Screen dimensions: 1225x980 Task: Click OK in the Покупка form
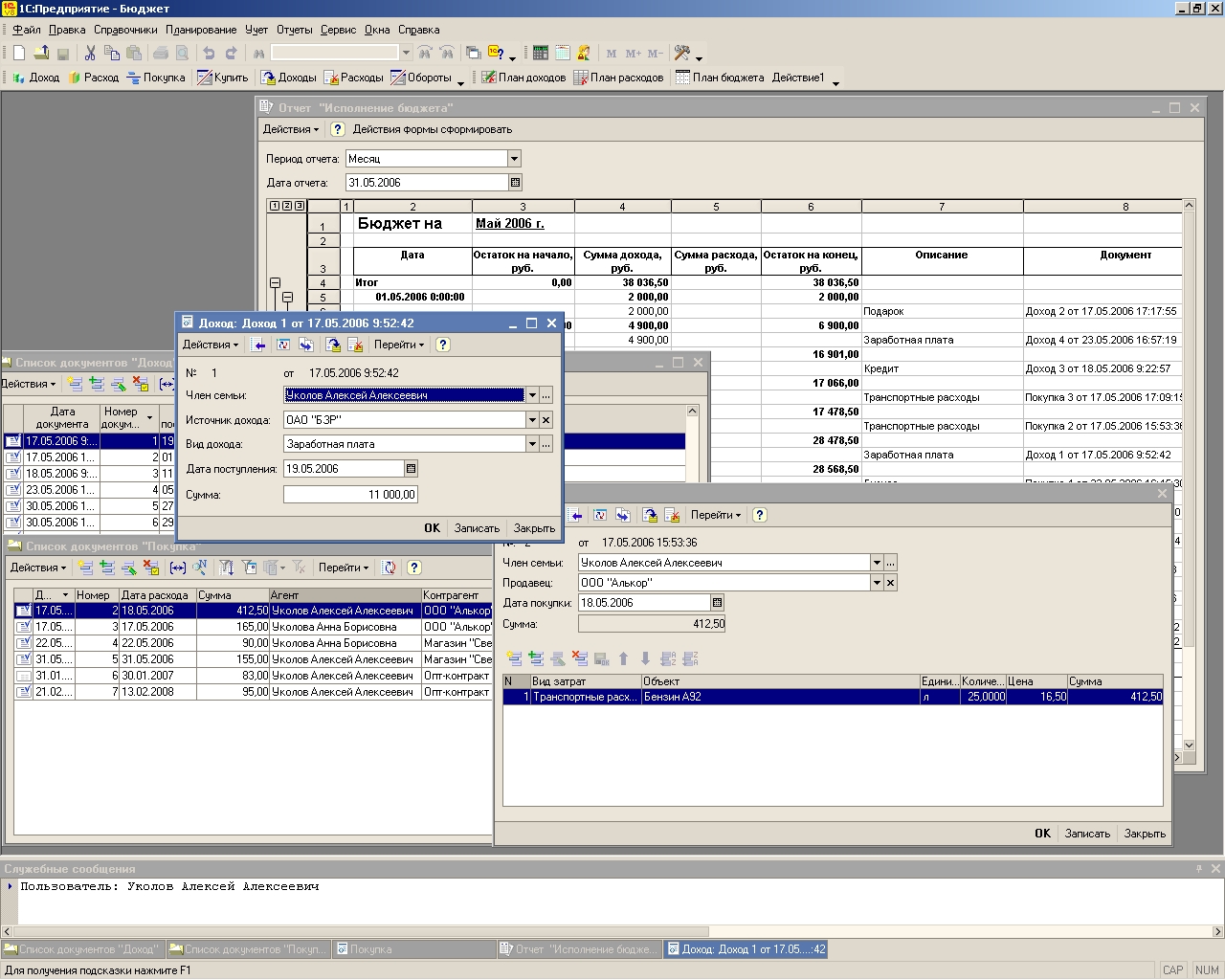pyautogui.click(x=1042, y=834)
